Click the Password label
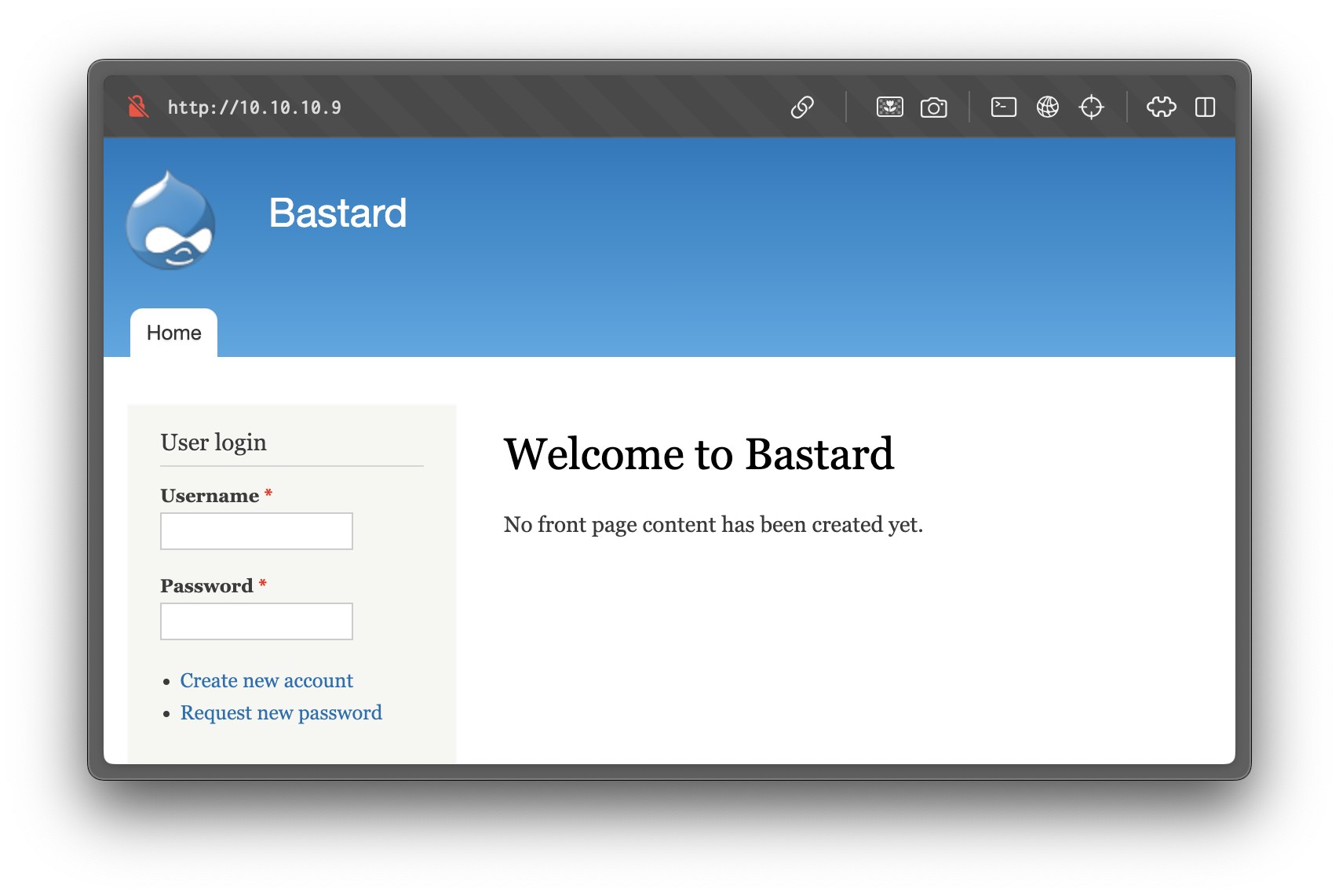The width and height of the screenshot is (1339, 896). click(206, 586)
